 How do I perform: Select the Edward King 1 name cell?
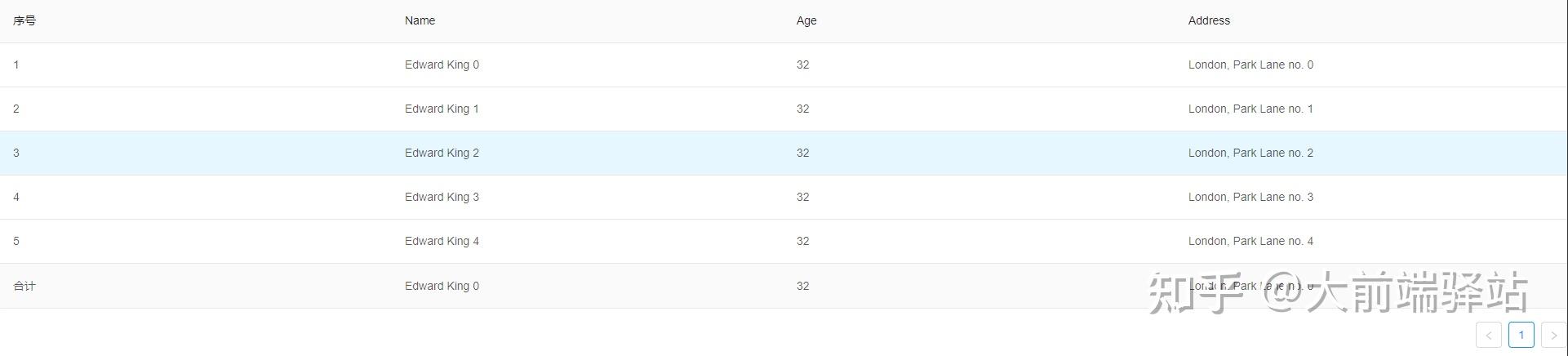(x=442, y=109)
